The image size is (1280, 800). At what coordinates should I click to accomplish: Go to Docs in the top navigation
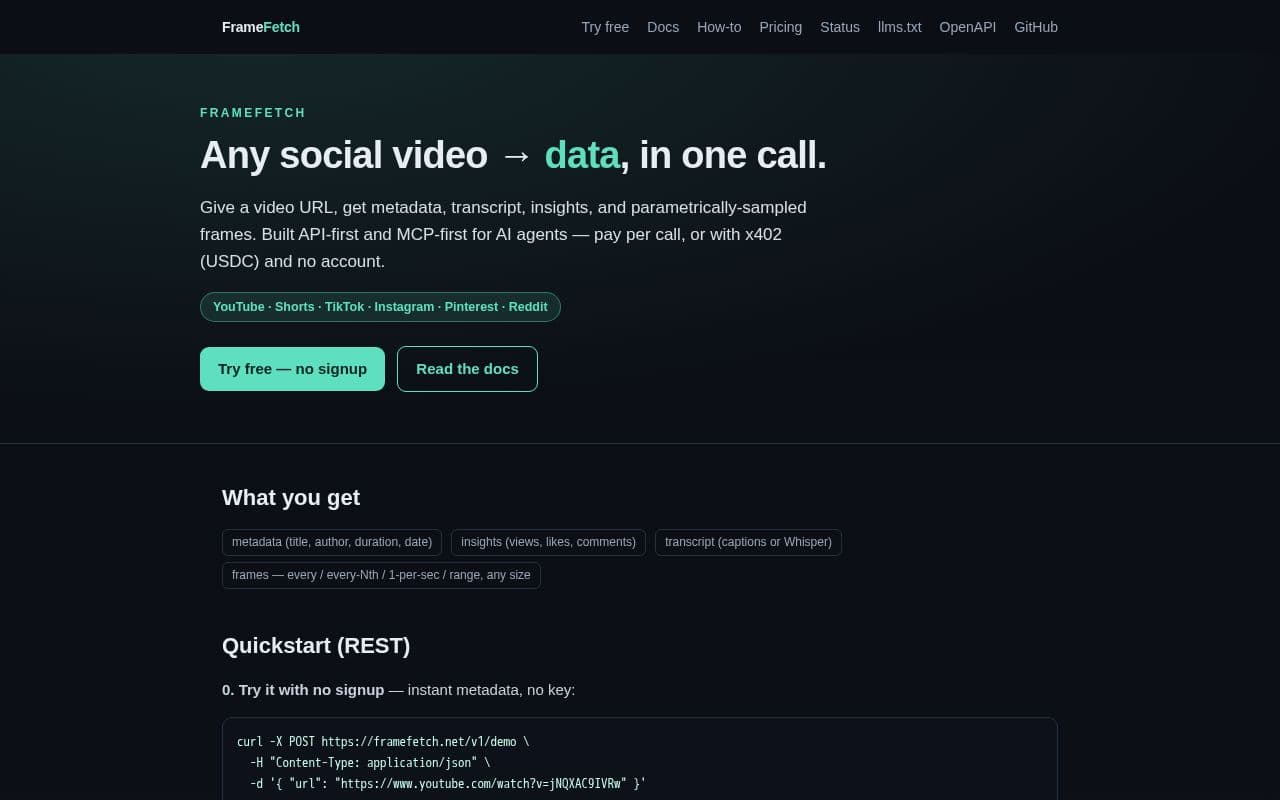coord(663,27)
